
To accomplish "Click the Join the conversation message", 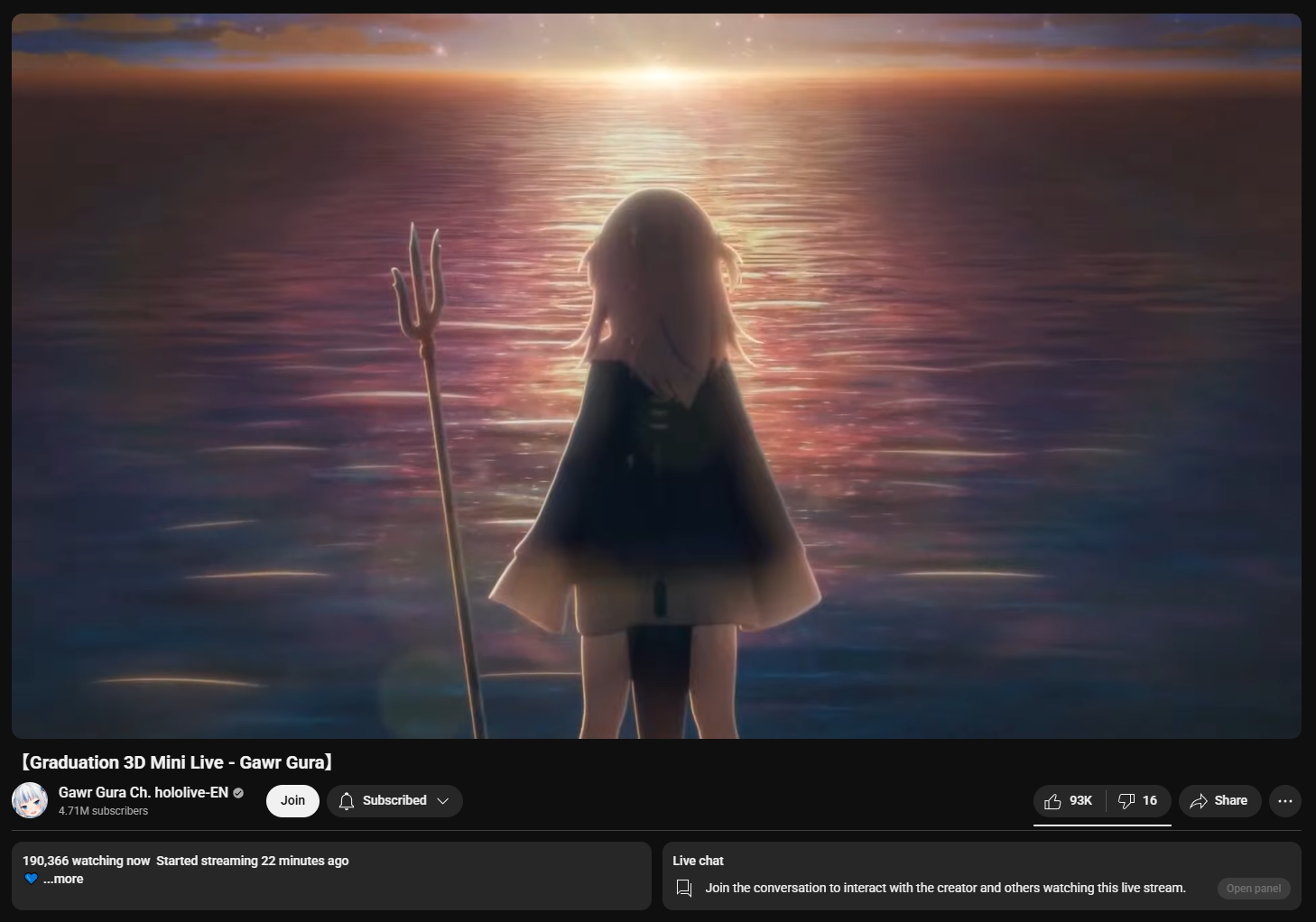I will click(x=946, y=888).
